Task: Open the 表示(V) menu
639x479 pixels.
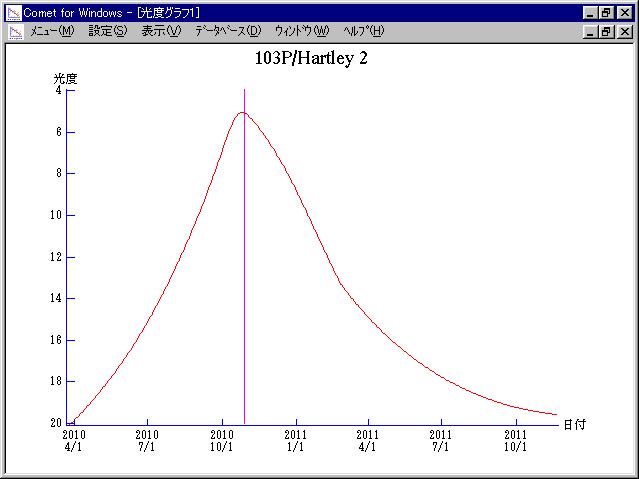Action: tap(161, 31)
